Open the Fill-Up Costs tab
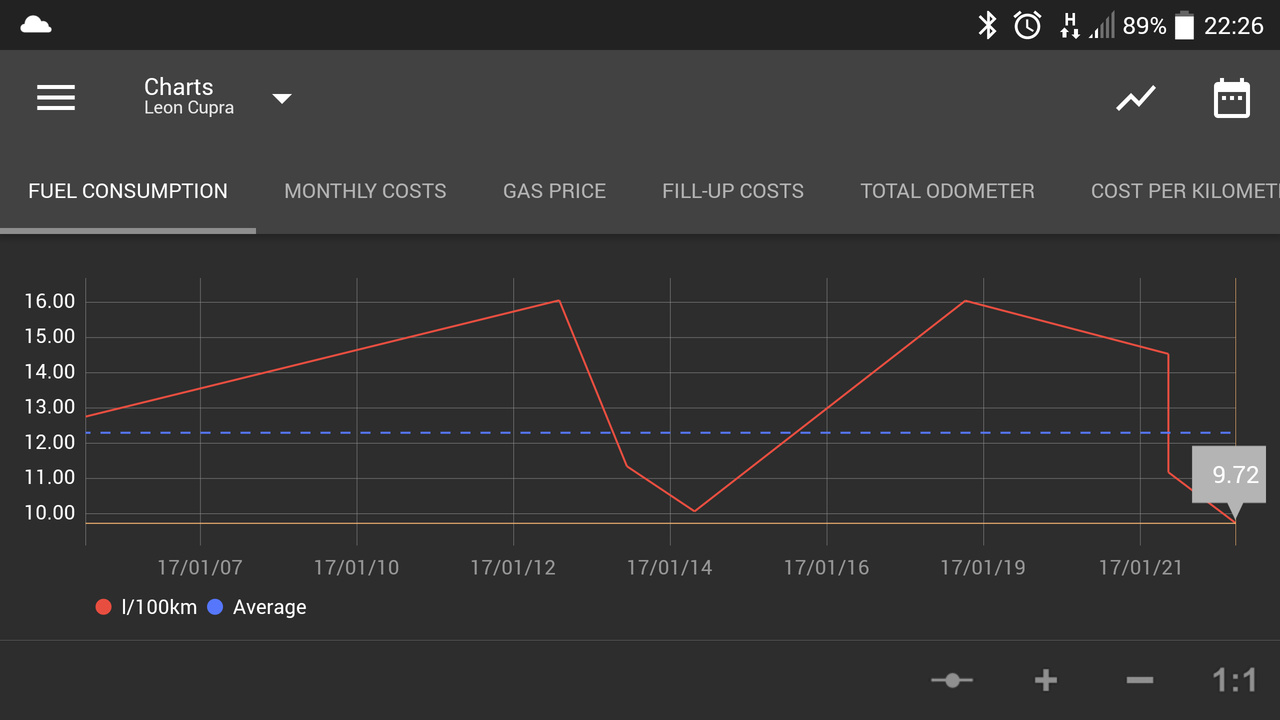 tap(733, 191)
